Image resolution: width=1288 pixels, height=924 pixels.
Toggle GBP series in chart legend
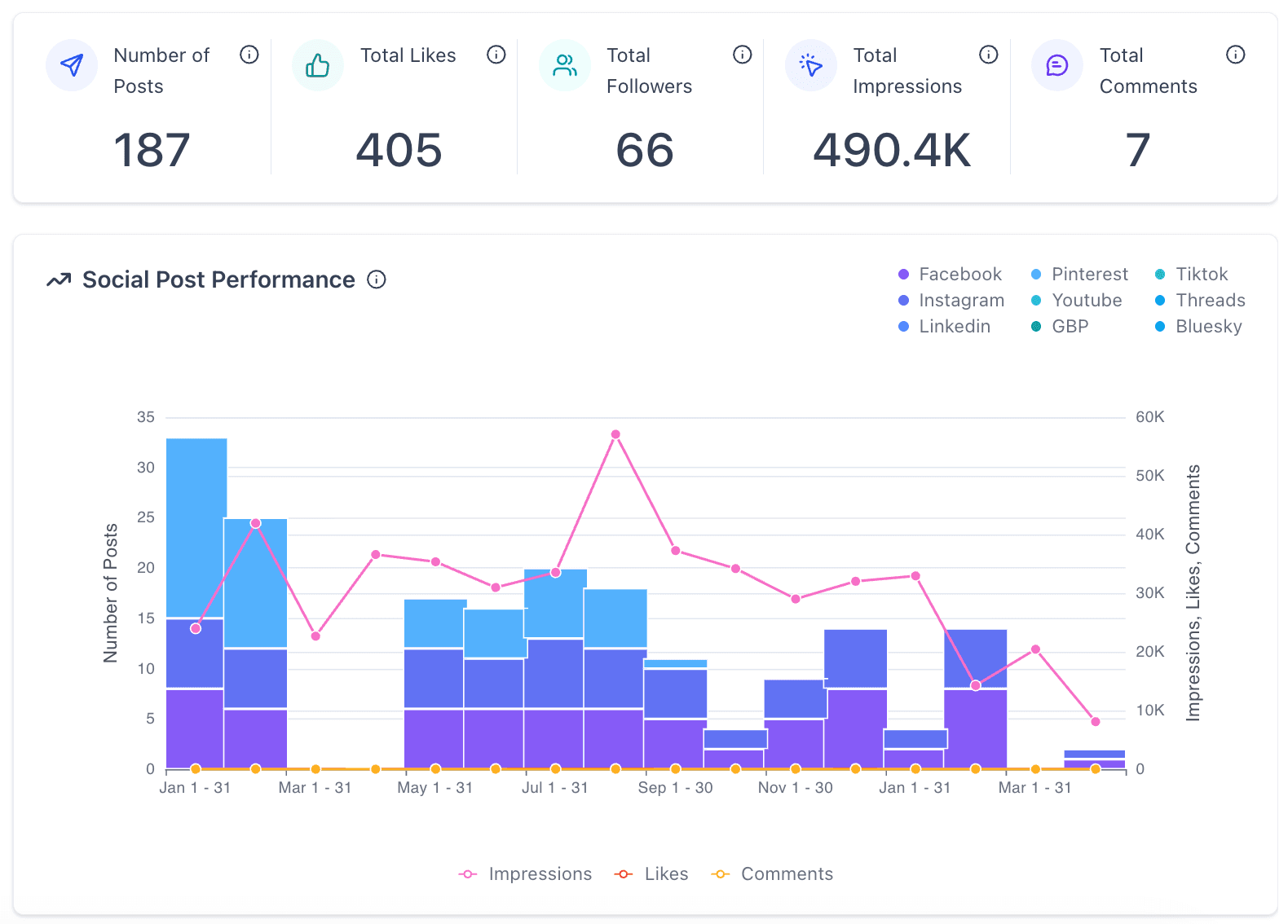coord(1060,326)
